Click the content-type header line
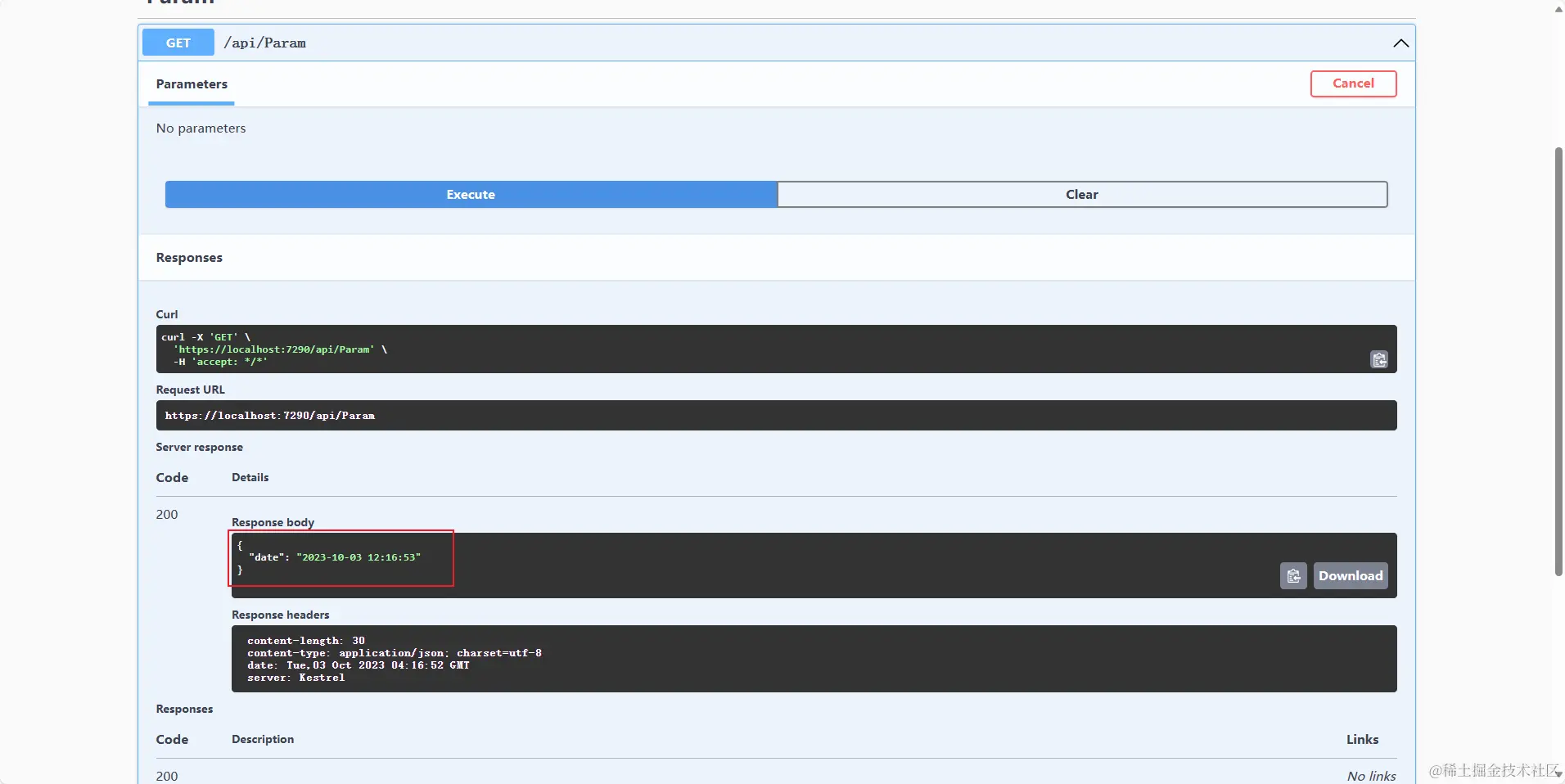Image resolution: width=1565 pixels, height=784 pixels. 395,653
